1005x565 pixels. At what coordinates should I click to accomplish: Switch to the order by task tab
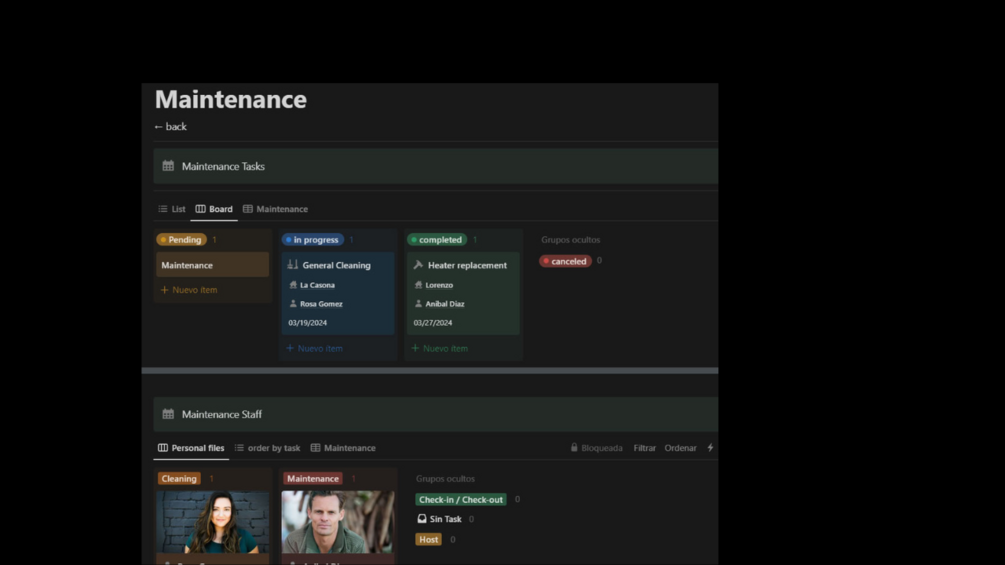click(x=267, y=448)
